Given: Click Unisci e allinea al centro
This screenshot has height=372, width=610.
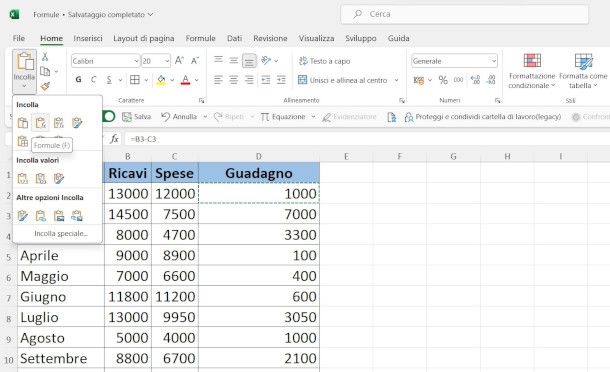Looking at the screenshot, I should click(343, 80).
